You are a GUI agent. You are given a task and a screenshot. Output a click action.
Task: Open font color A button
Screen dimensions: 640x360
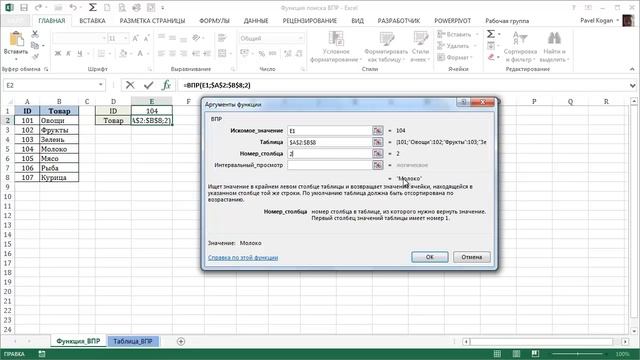tap(140, 53)
